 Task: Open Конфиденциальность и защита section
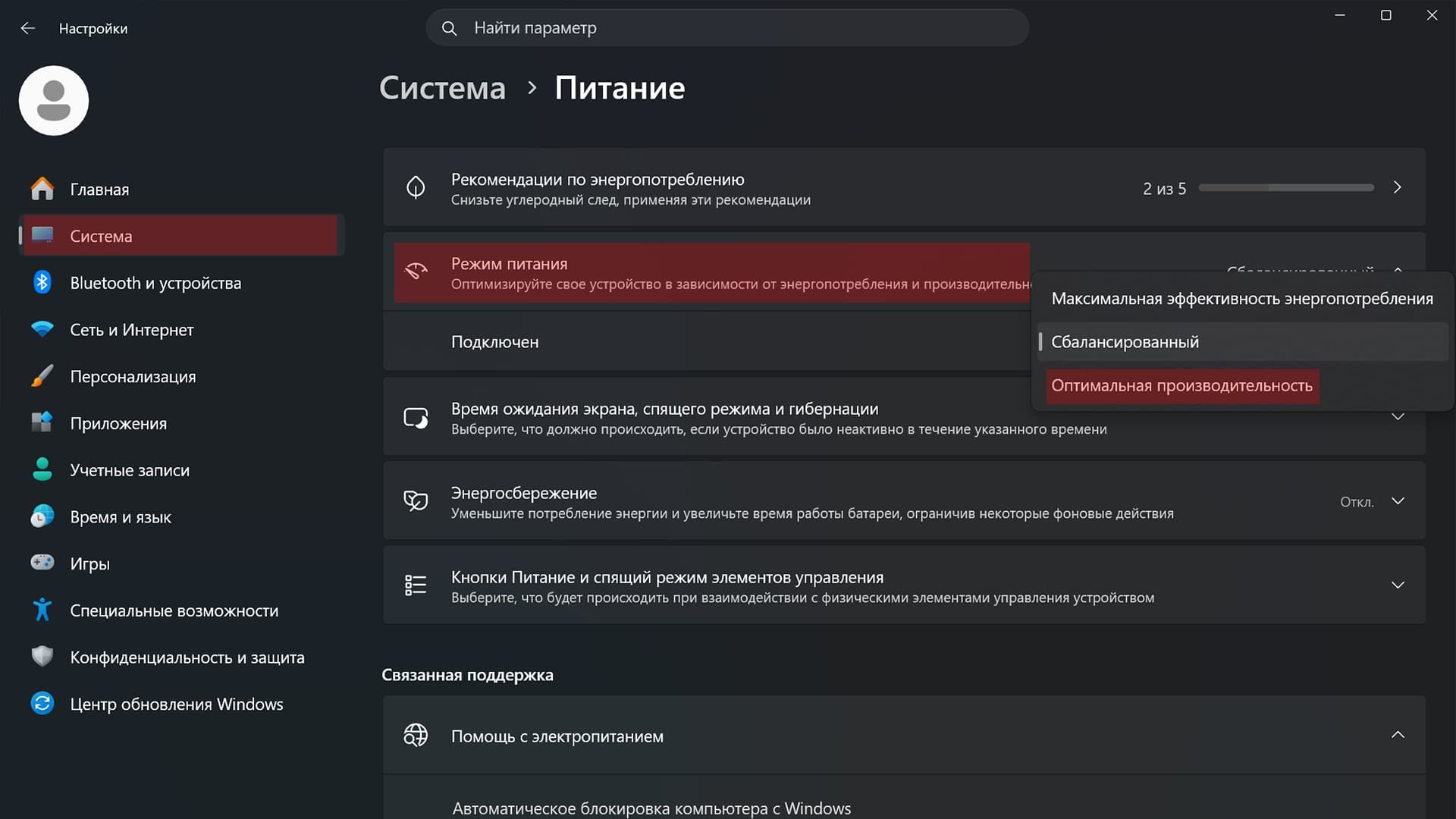tap(182, 657)
